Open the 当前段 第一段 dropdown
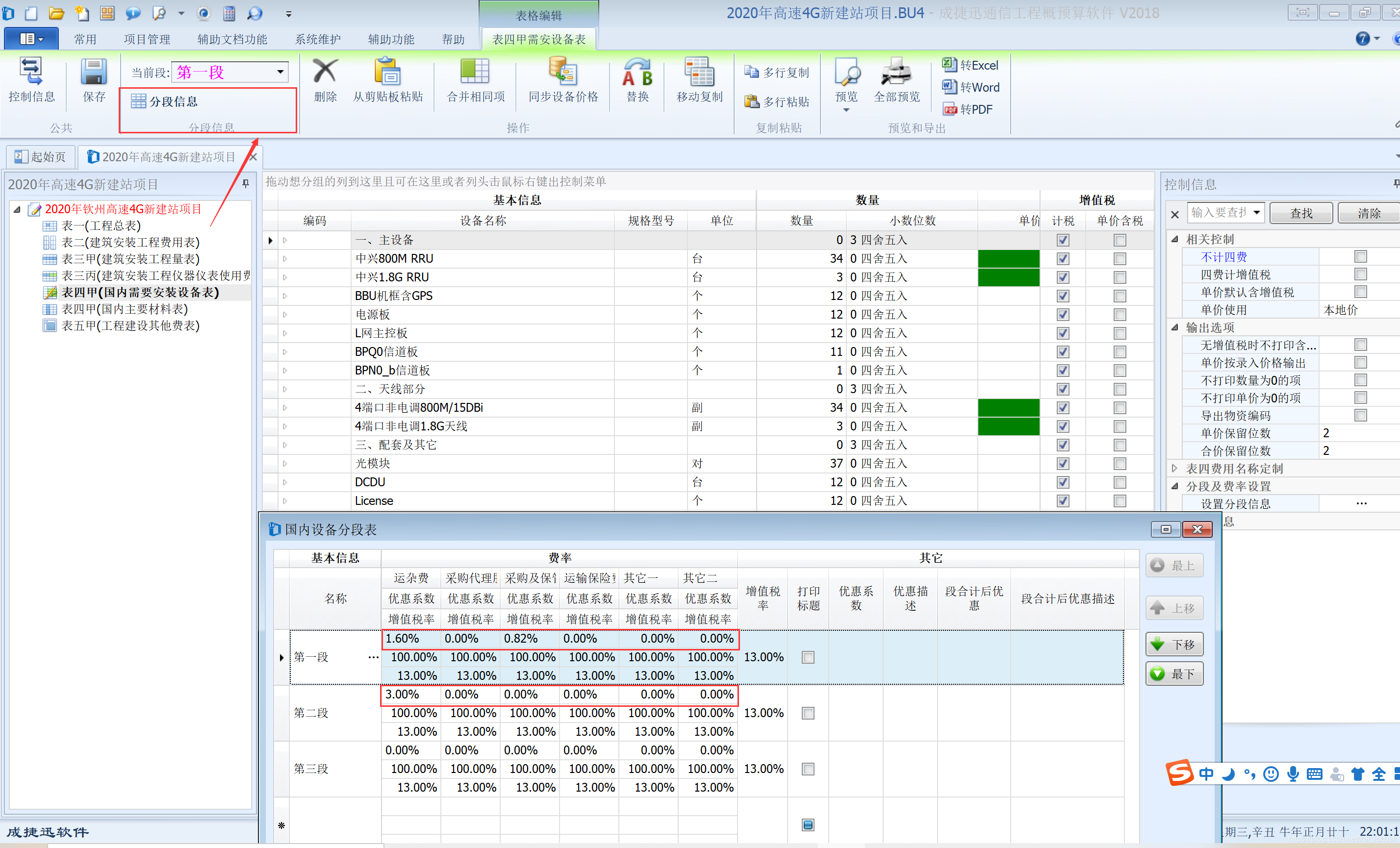1400x848 pixels. (x=280, y=72)
